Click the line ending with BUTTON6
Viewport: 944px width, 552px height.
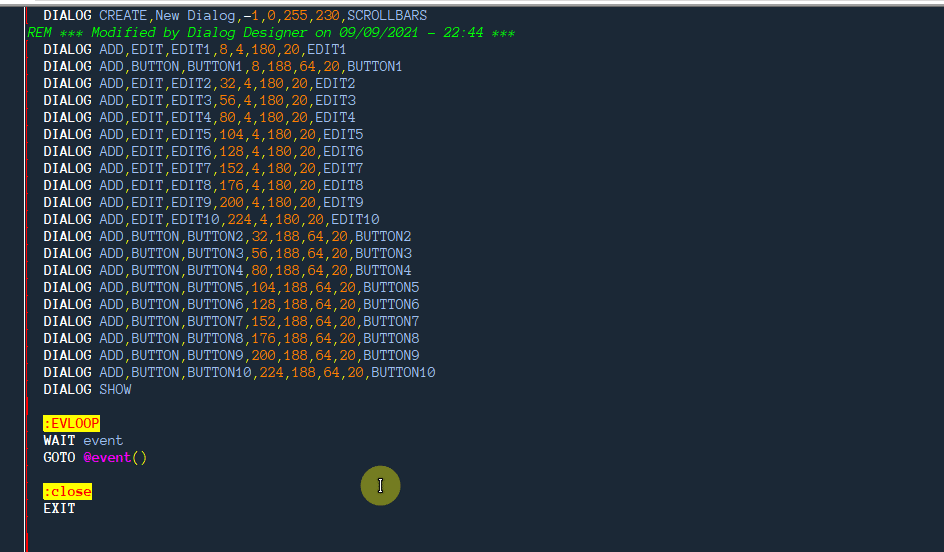(231, 305)
